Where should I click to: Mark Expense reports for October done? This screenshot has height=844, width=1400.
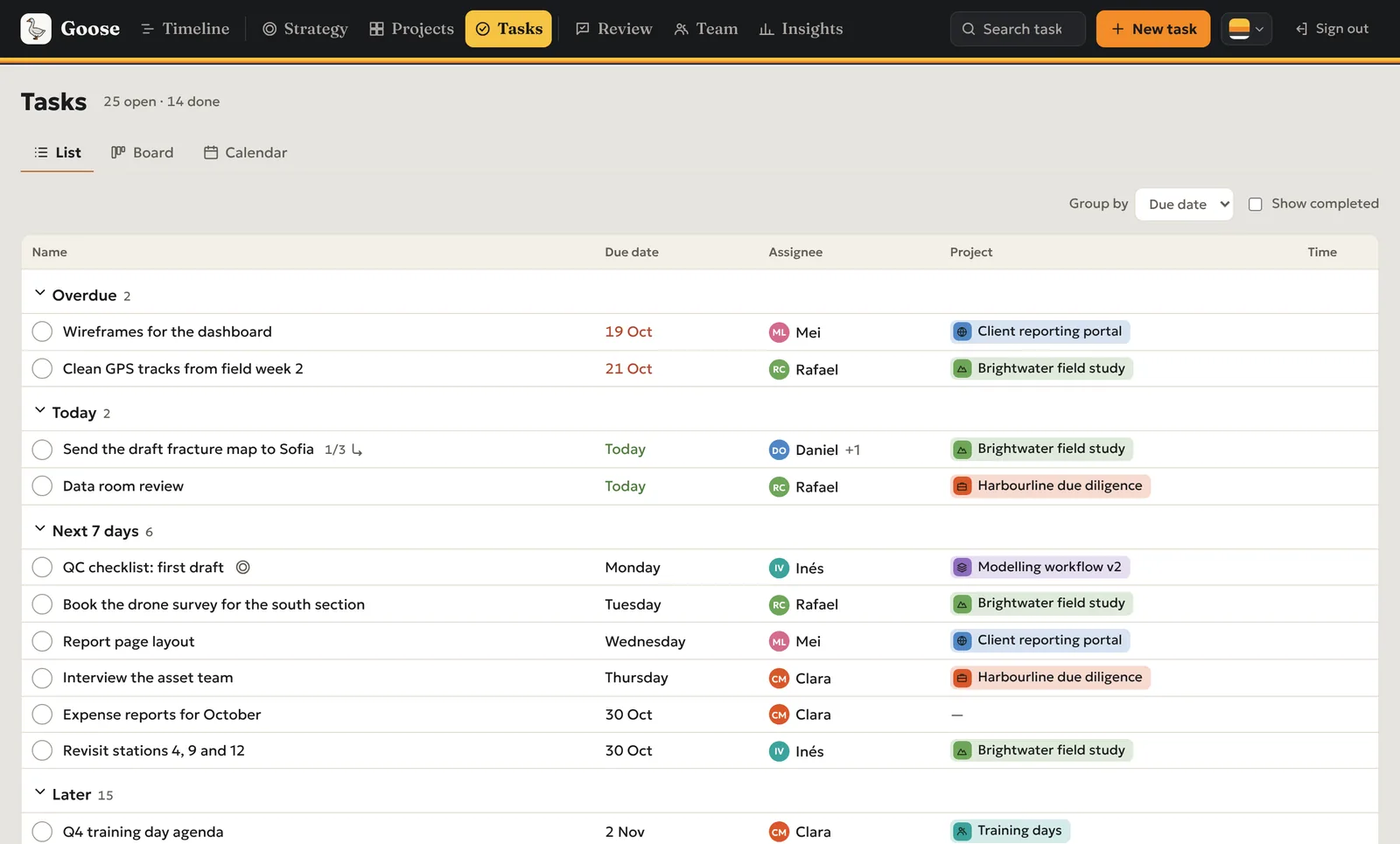pos(42,715)
